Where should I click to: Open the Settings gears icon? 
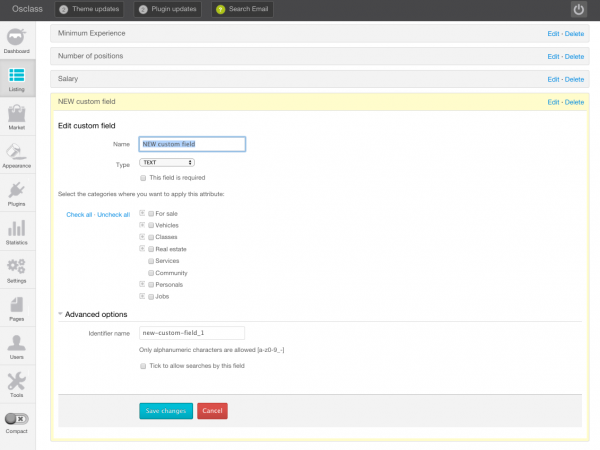[x=17, y=269]
